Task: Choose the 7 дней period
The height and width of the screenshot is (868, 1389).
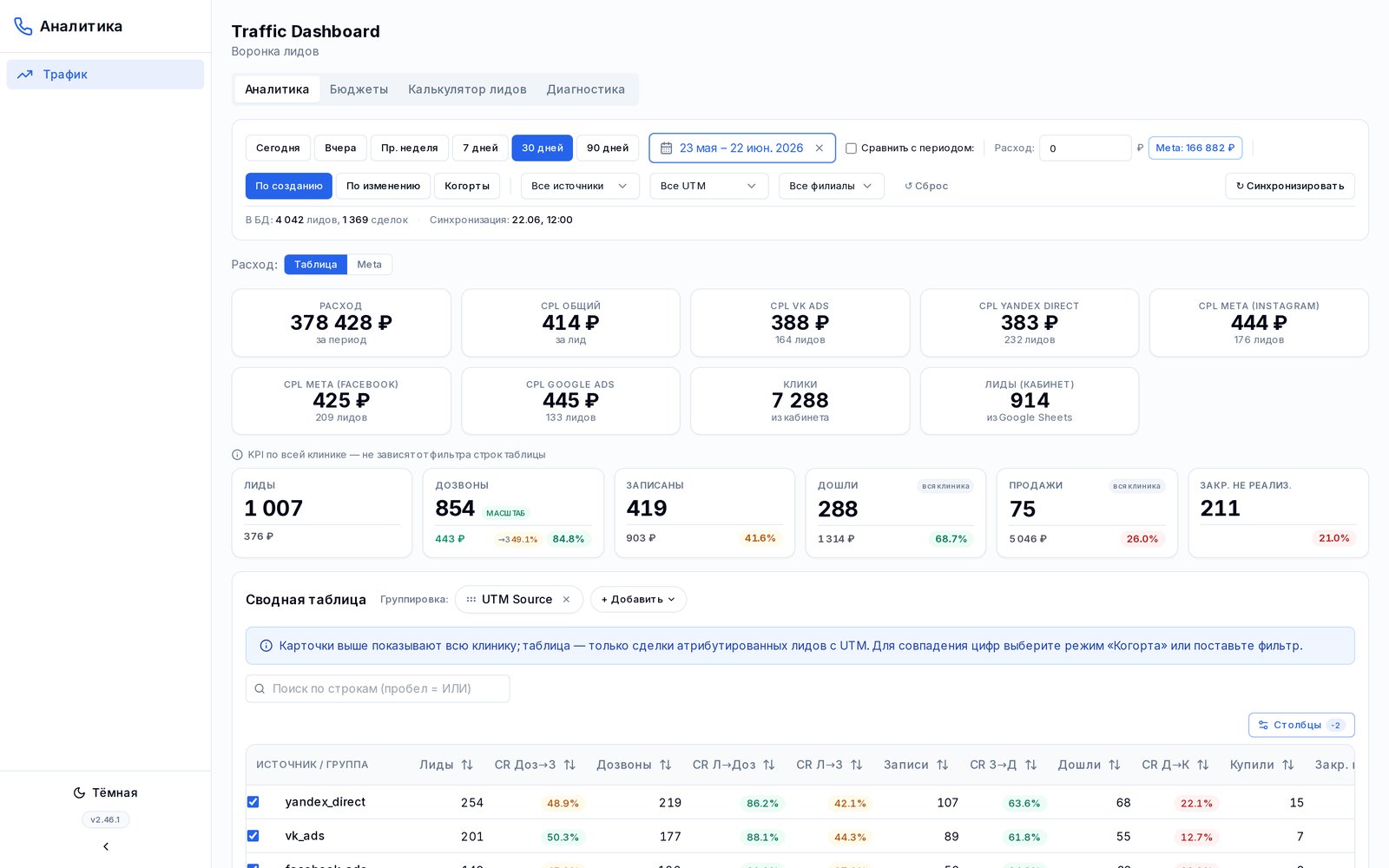Action: pos(480,148)
